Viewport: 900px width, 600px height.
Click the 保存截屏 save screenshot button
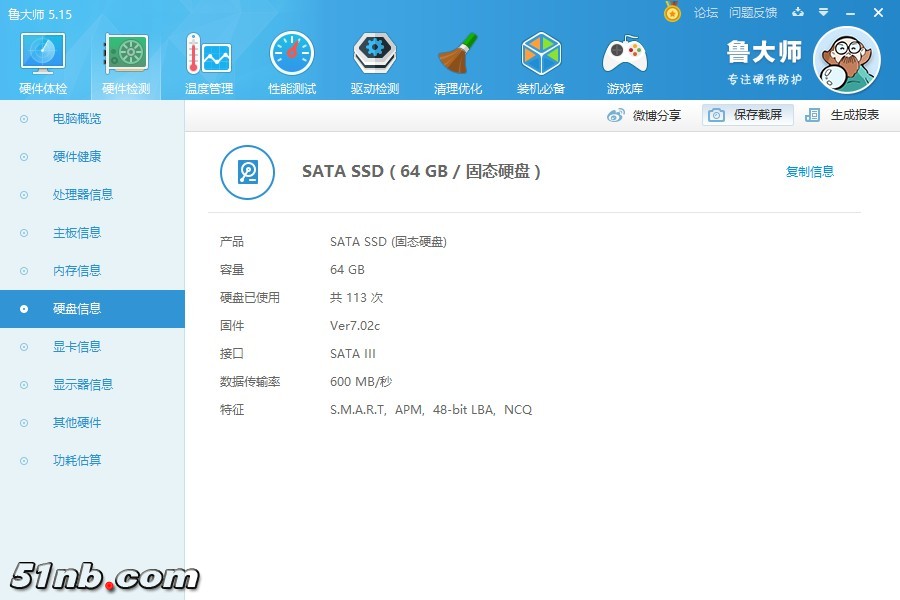[748, 115]
